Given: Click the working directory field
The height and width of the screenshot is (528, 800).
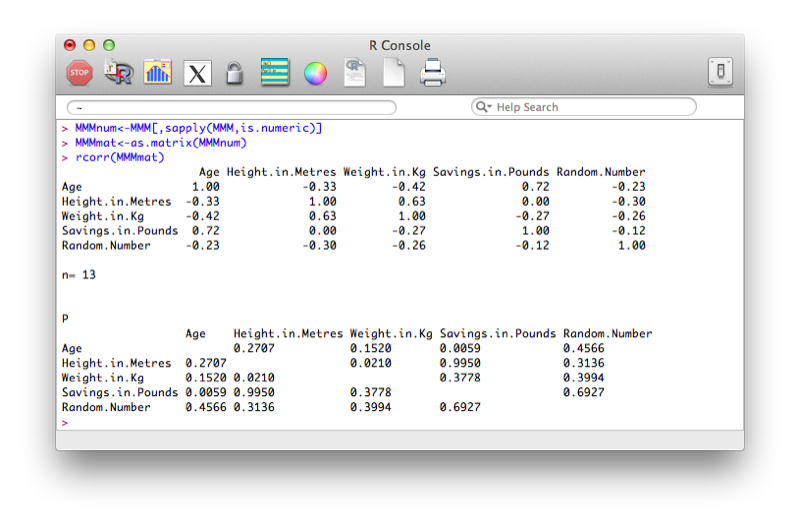Looking at the screenshot, I should [x=232, y=107].
